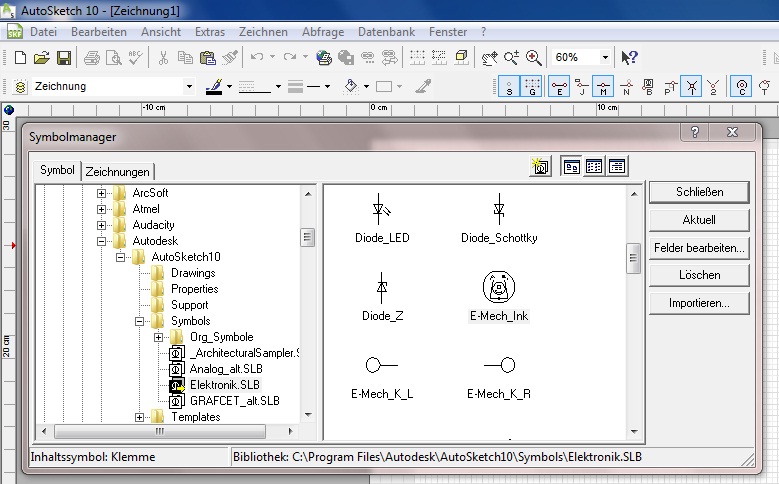
Task: Collapse the Symbols folder node
Action: click(140, 321)
